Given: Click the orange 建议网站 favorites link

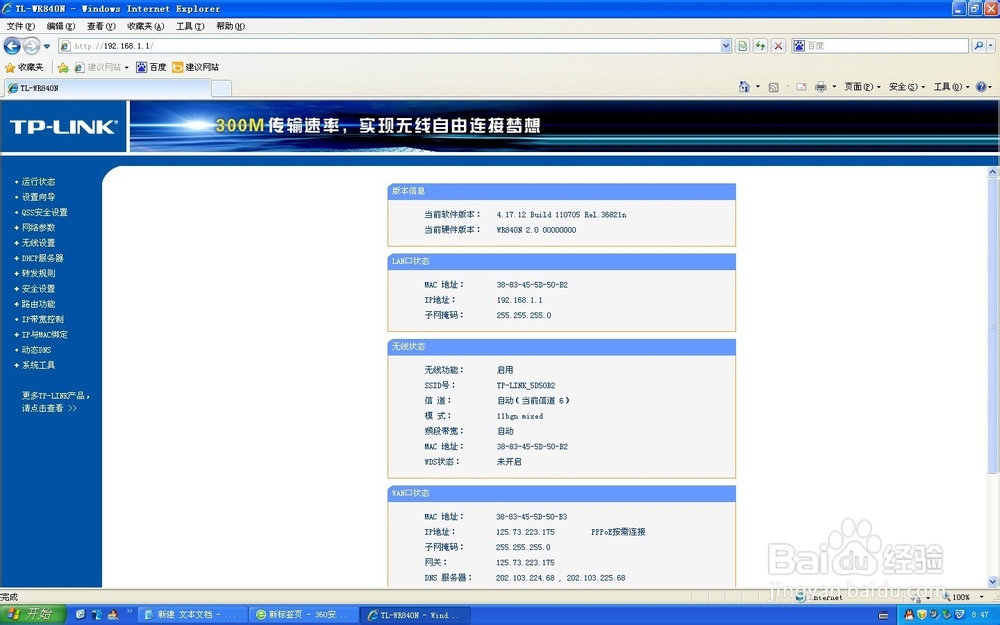Looking at the screenshot, I should click(x=196, y=67).
